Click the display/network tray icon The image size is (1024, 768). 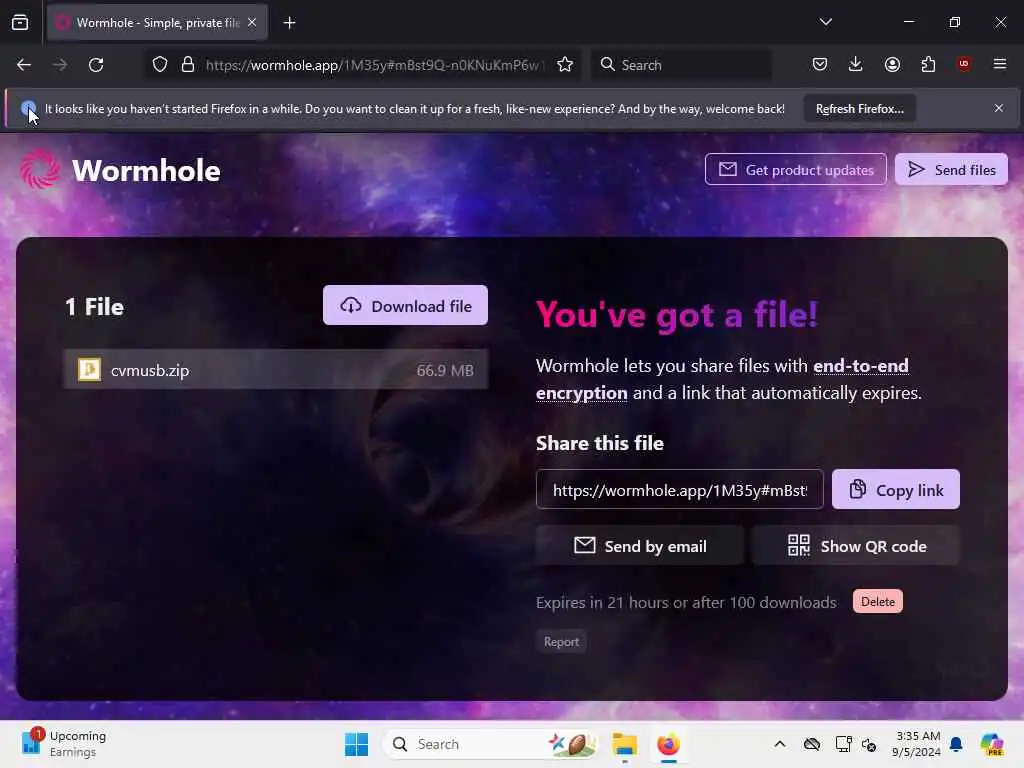843,744
